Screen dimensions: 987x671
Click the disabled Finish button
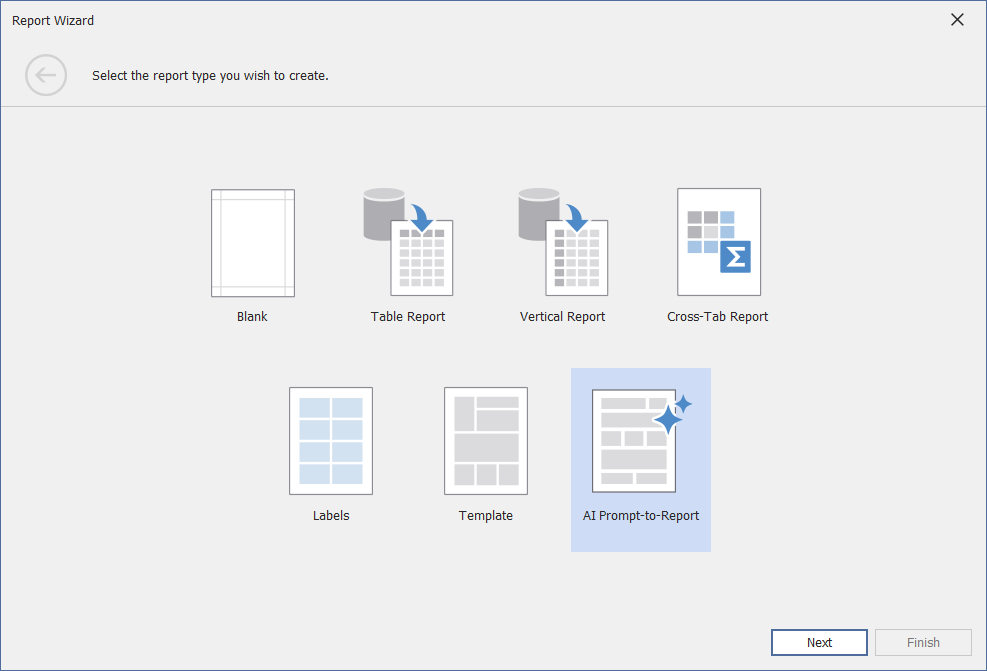pyautogui.click(x=923, y=642)
